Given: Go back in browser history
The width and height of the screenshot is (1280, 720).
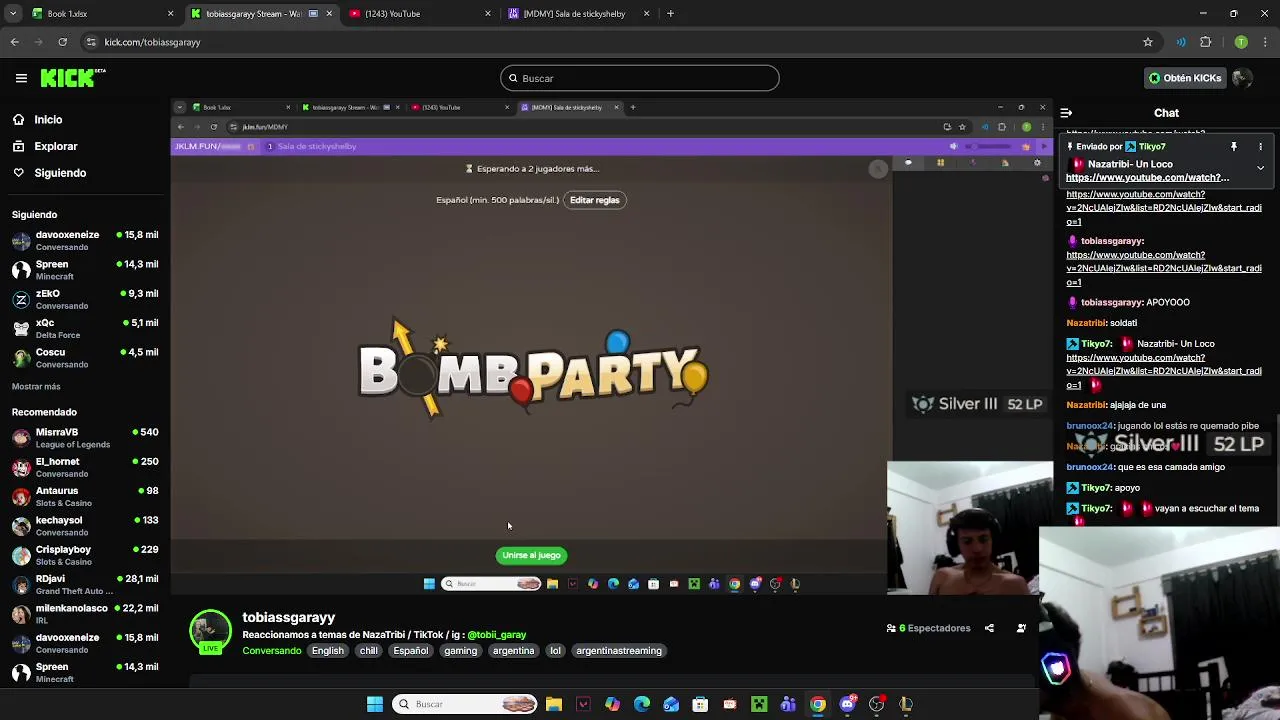Looking at the screenshot, I should coord(15,42).
